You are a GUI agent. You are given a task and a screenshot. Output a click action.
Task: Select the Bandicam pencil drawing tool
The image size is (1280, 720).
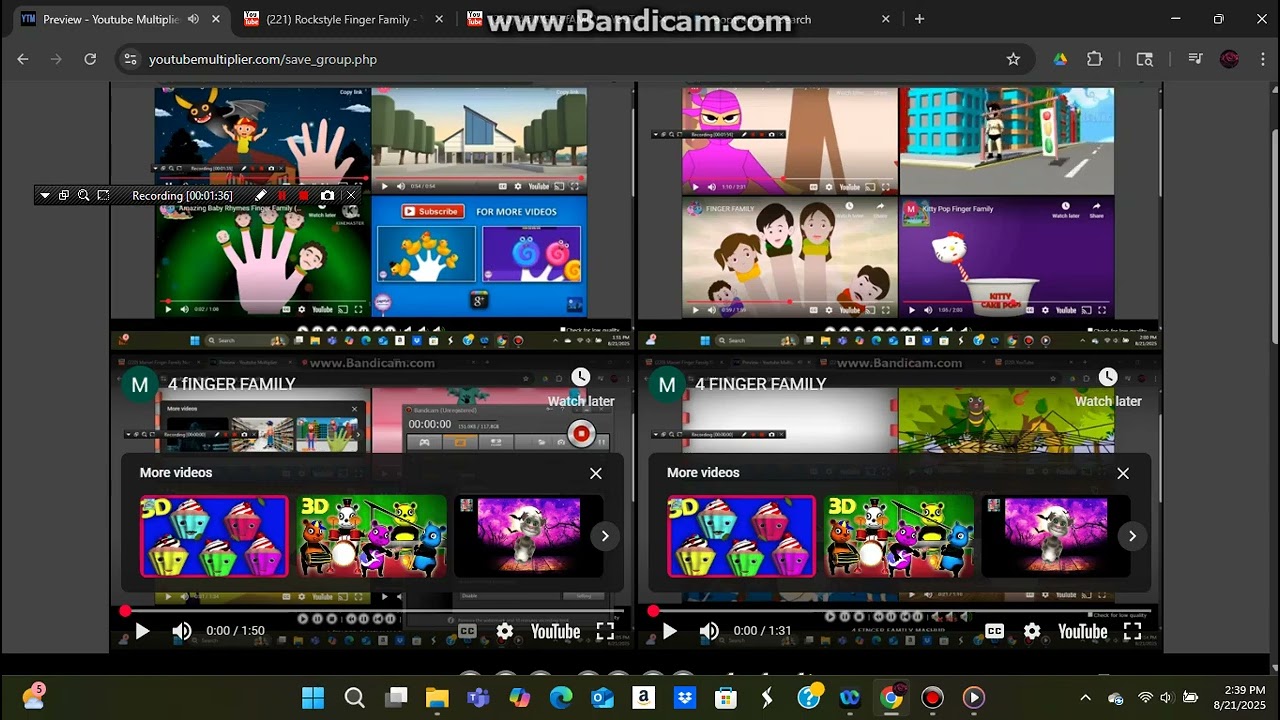[261, 196]
